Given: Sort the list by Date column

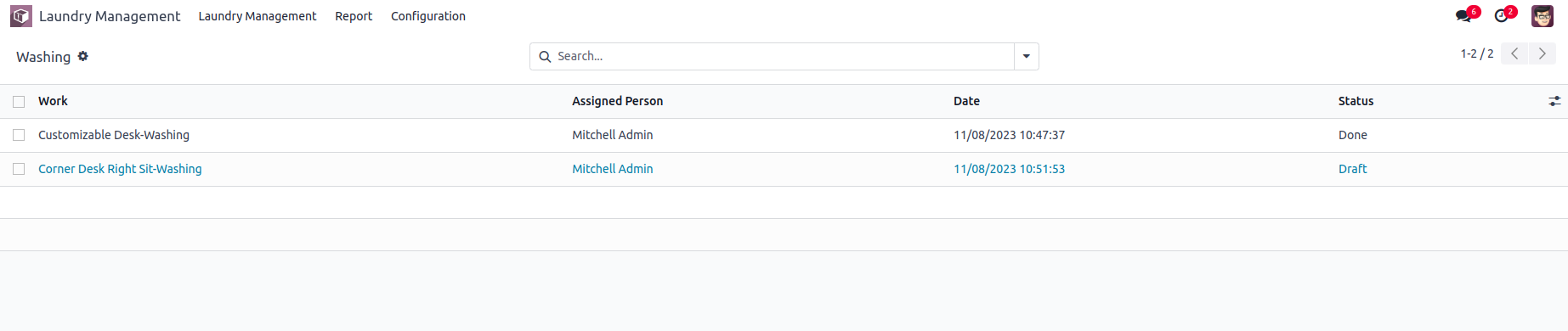Looking at the screenshot, I should [966, 101].
